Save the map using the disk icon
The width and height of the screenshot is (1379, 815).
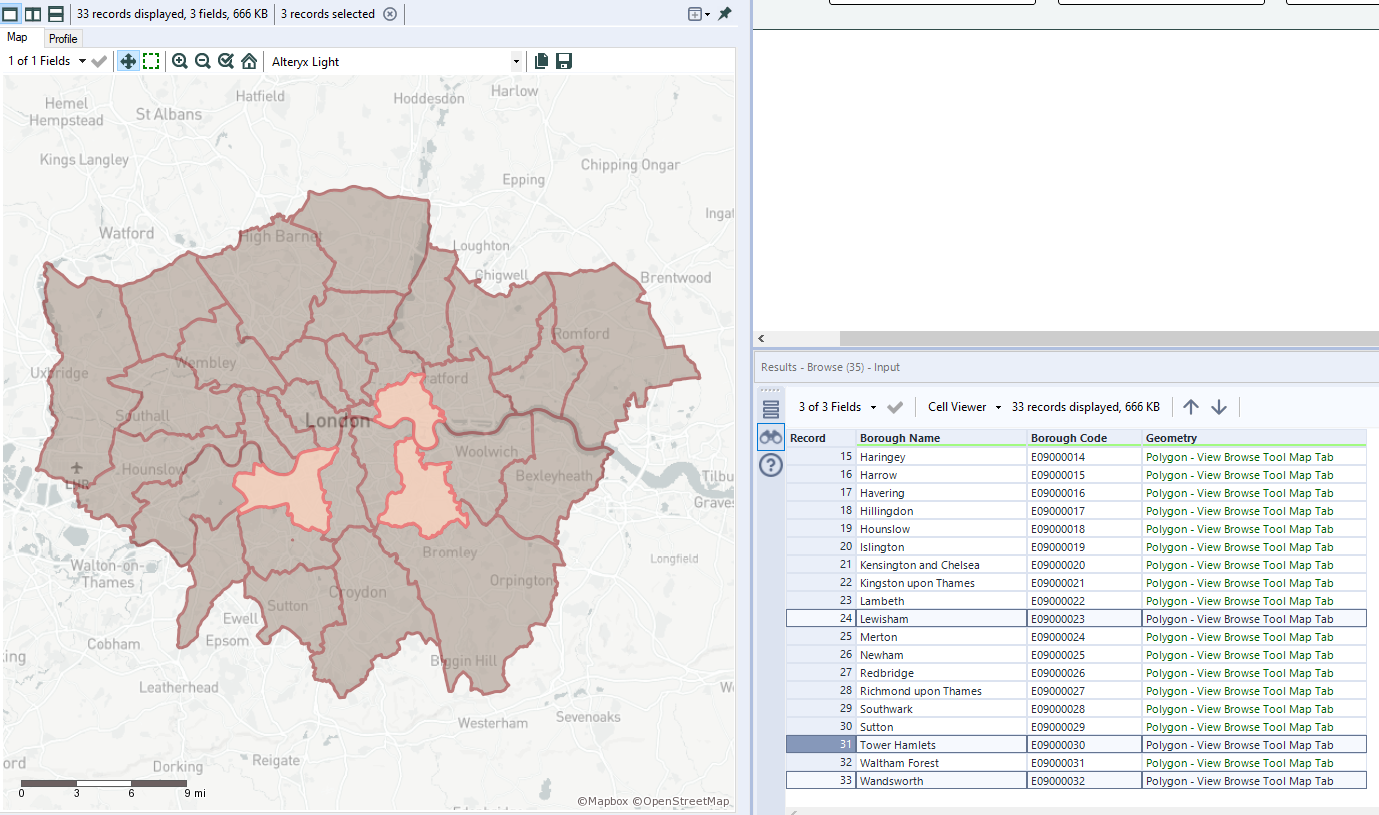coord(564,61)
